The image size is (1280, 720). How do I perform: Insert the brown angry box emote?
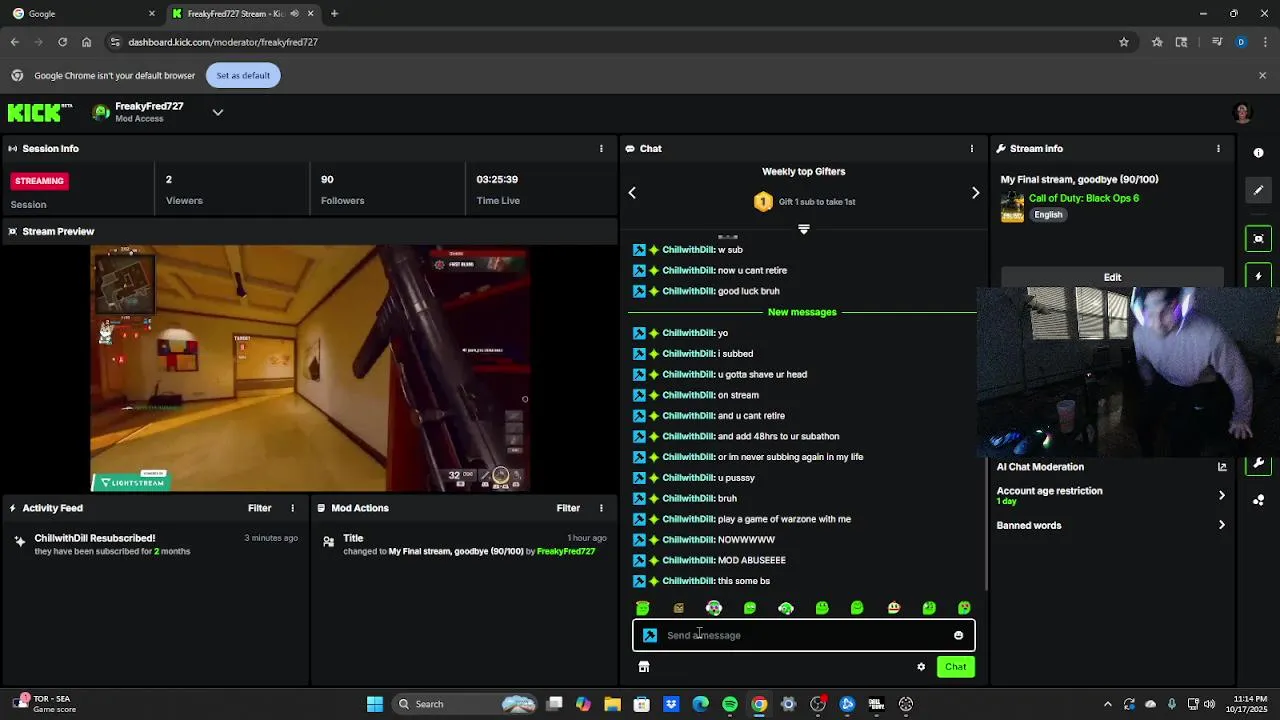click(x=679, y=608)
